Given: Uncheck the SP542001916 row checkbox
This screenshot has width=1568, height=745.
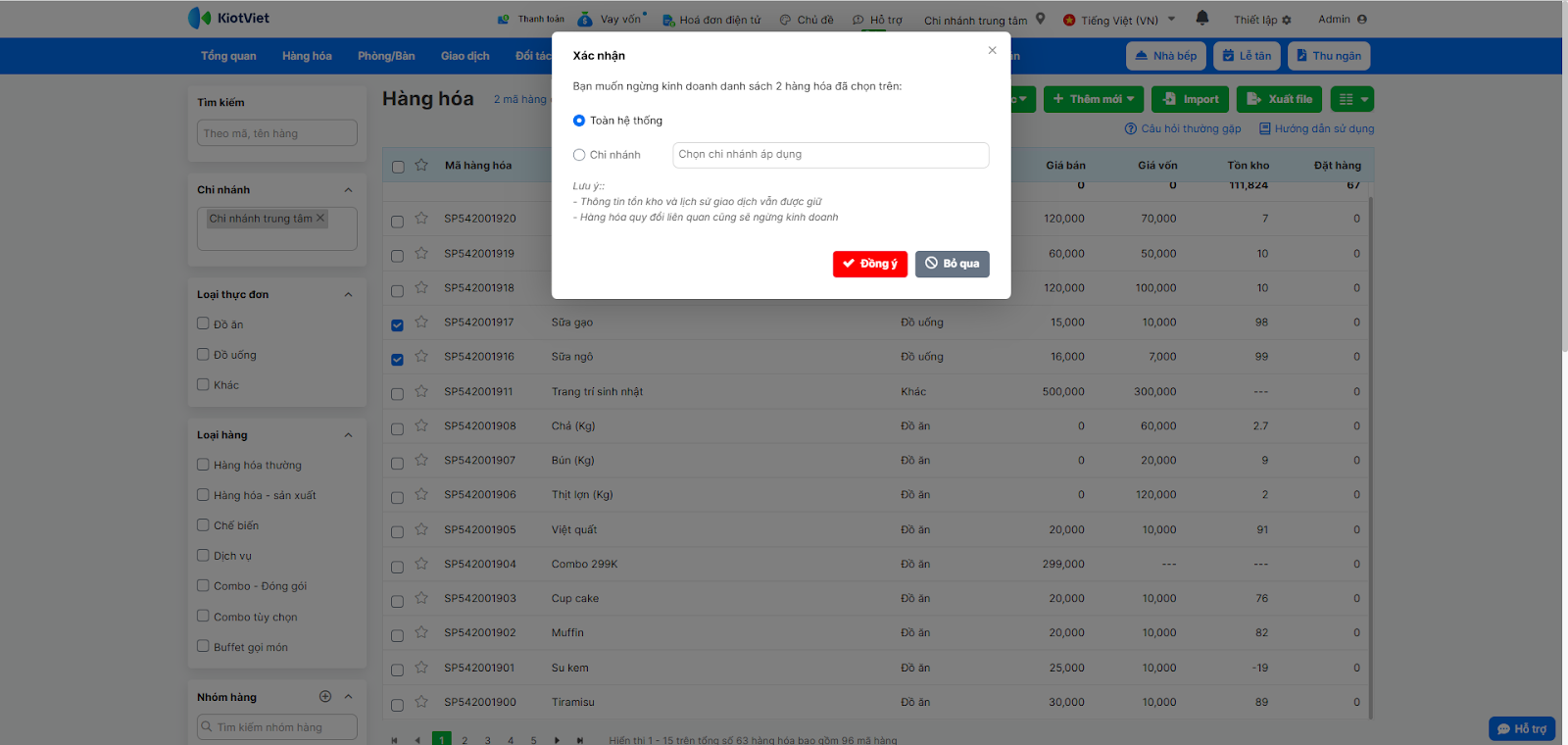Looking at the screenshot, I should 397,359.
